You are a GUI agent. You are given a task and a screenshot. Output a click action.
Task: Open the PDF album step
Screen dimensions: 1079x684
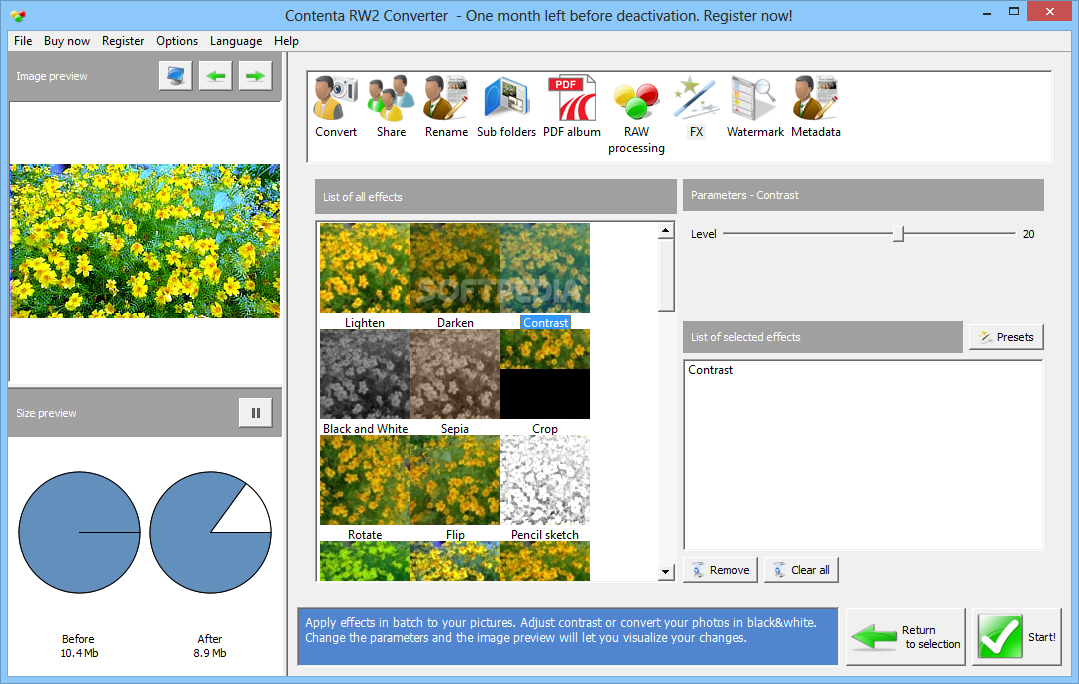(x=572, y=107)
